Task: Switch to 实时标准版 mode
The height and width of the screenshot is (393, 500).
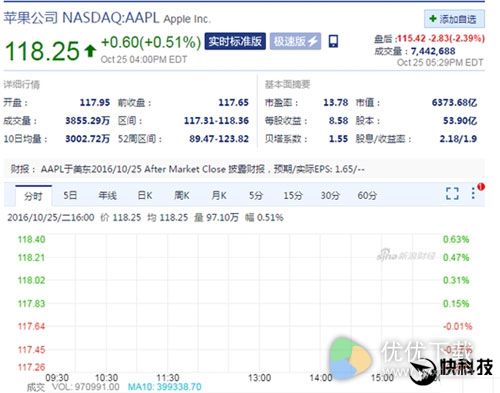Action: coord(235,41)
